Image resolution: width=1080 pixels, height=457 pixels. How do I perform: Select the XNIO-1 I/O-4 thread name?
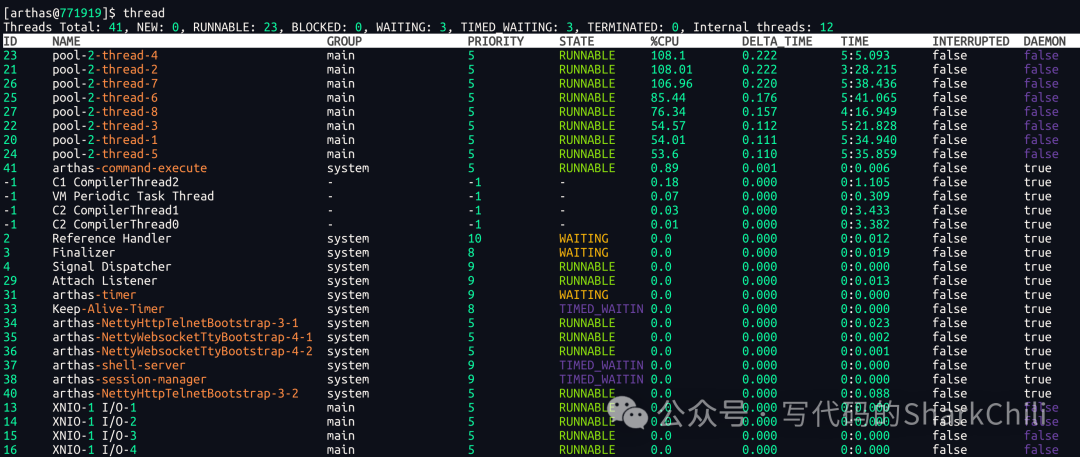(94, 449)
